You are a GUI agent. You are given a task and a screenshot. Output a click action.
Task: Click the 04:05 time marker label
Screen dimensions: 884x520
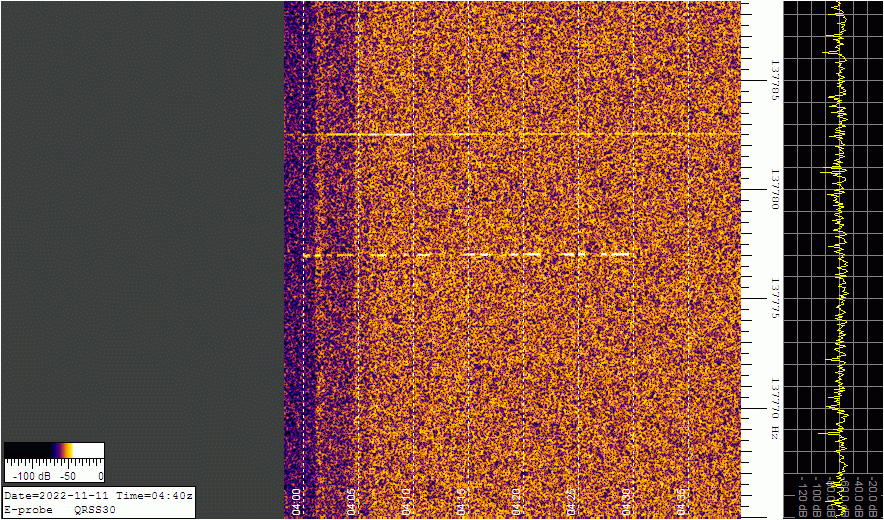click(x=352, y=500)
